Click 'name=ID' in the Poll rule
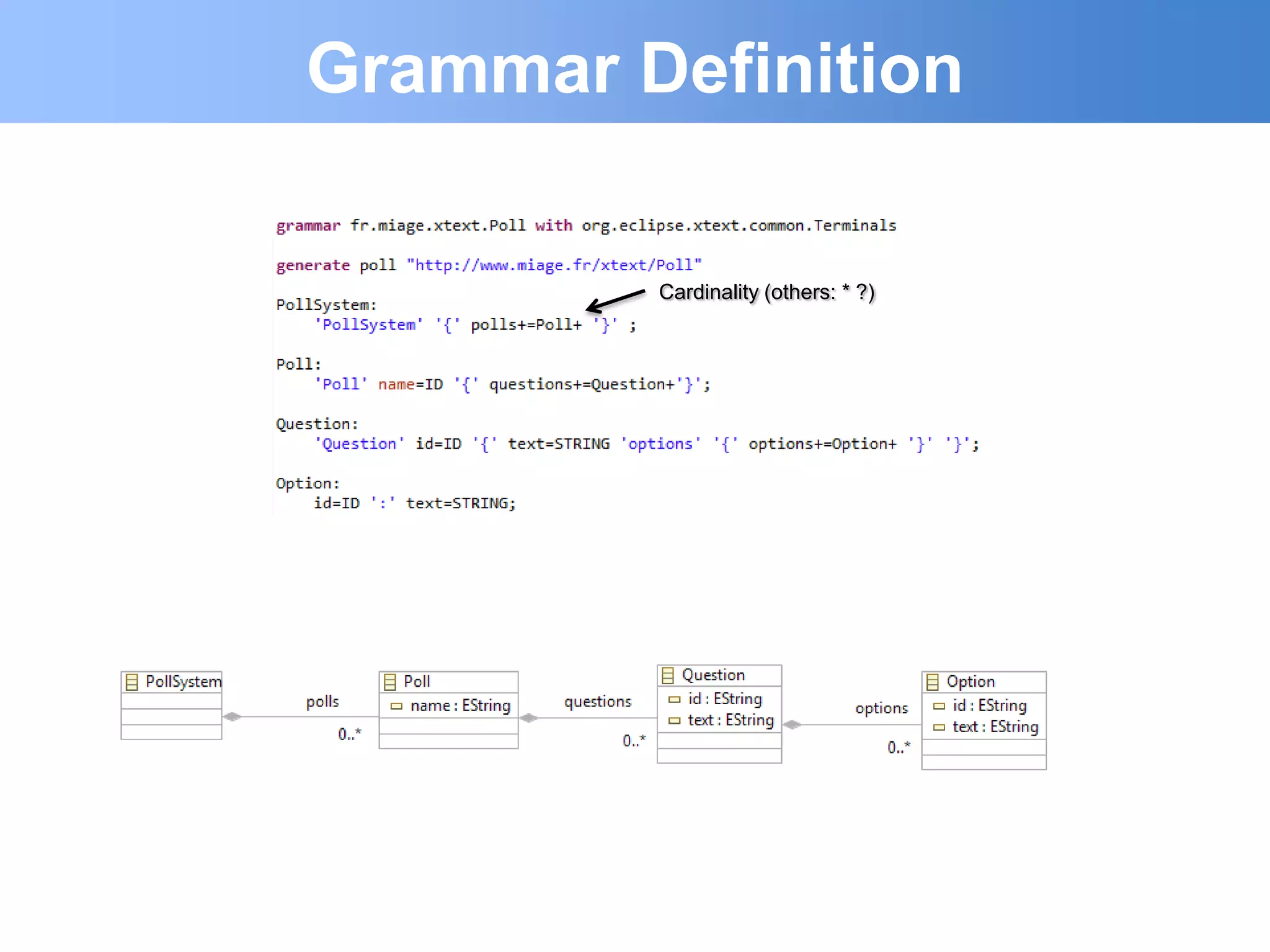 411,384
